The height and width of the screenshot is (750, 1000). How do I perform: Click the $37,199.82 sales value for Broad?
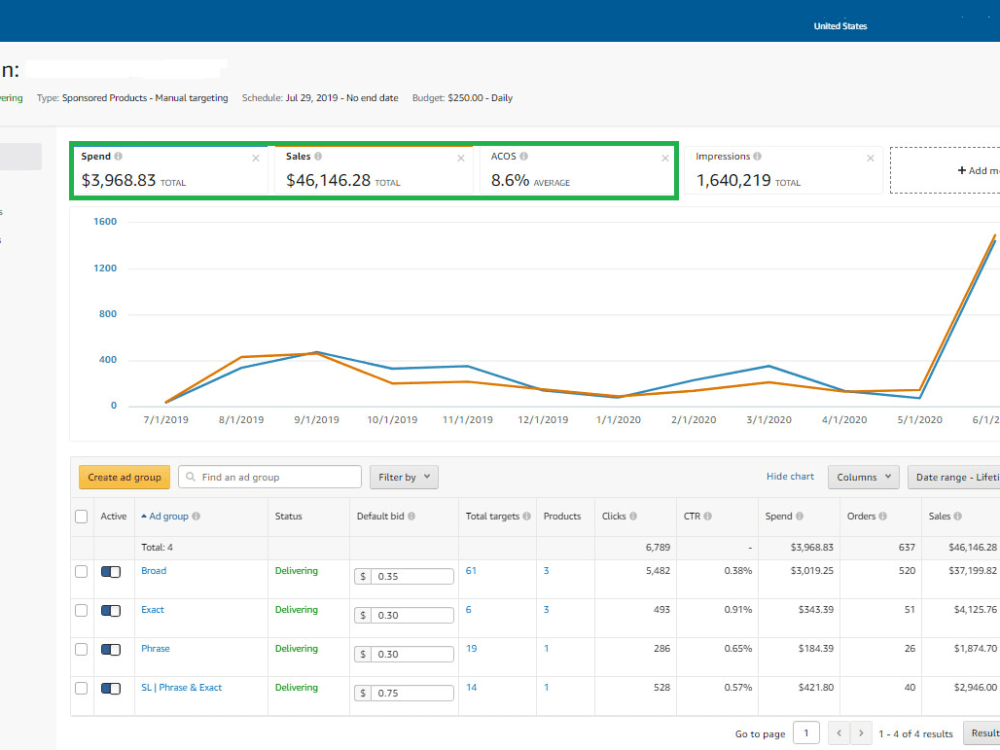[x=973, y=571]
